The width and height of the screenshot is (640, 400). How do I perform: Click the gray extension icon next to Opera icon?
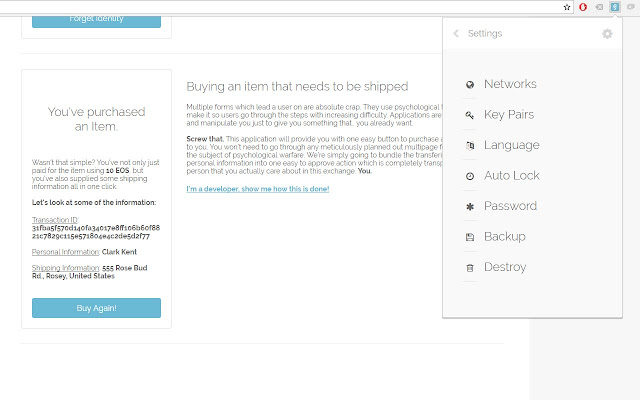pos(599,7)
